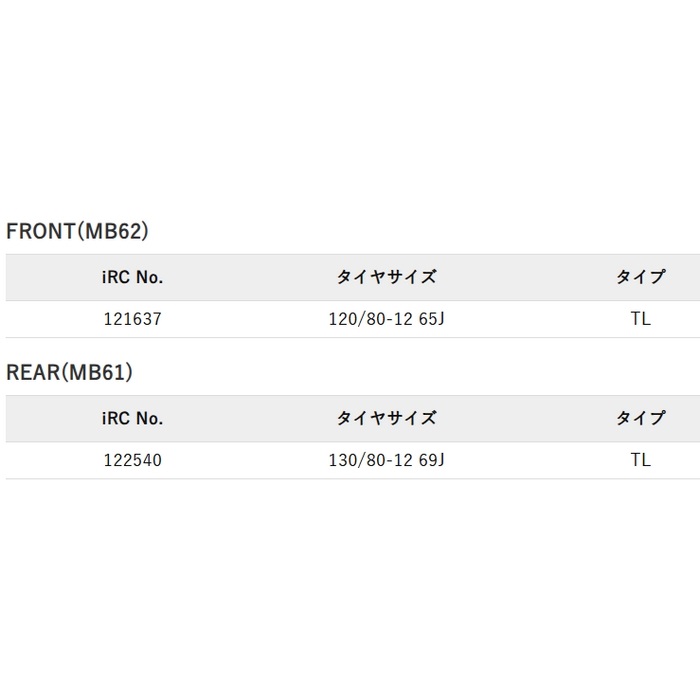The image size is (700, 700).
Task: Click tire size 130/80-12 69J
Action: (387, 460)
